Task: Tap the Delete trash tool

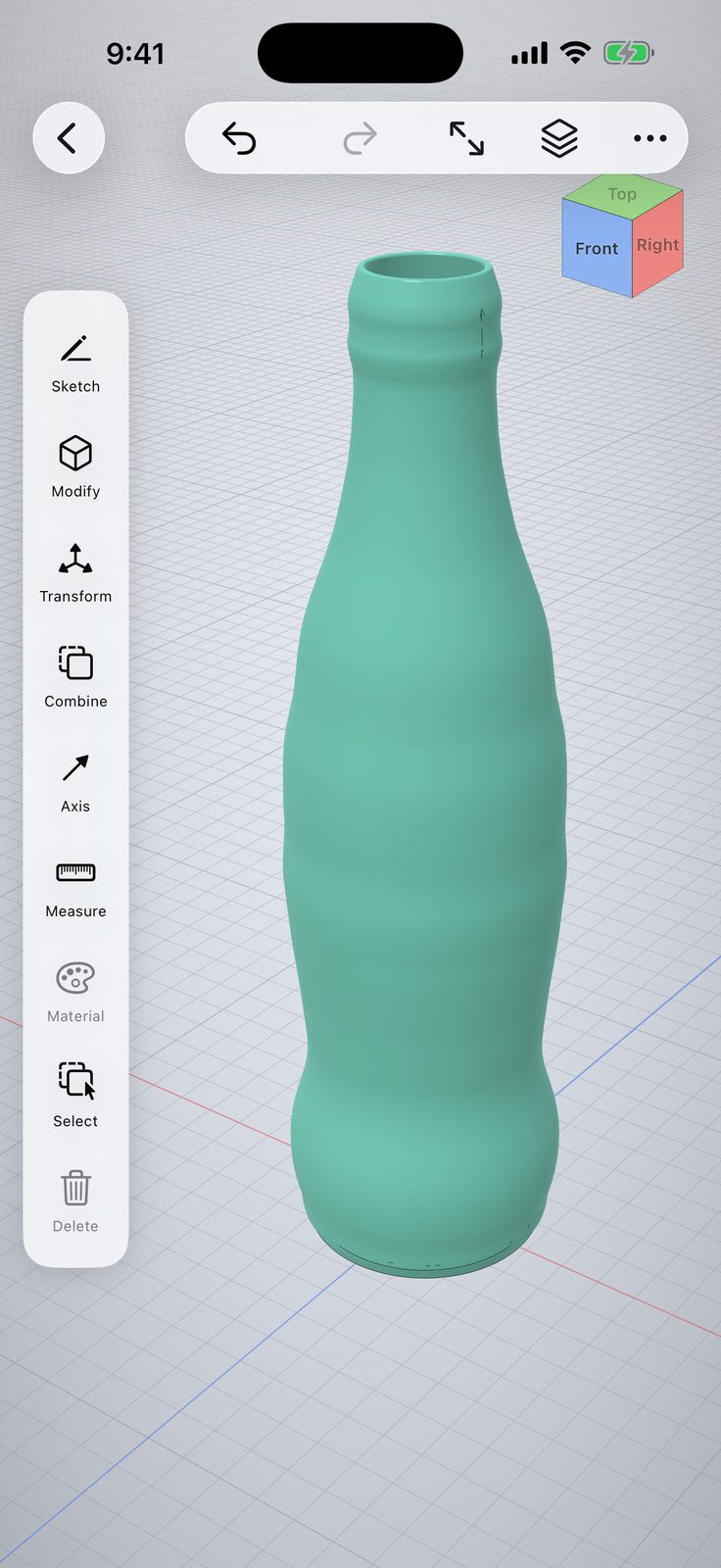Action: 75,1202
